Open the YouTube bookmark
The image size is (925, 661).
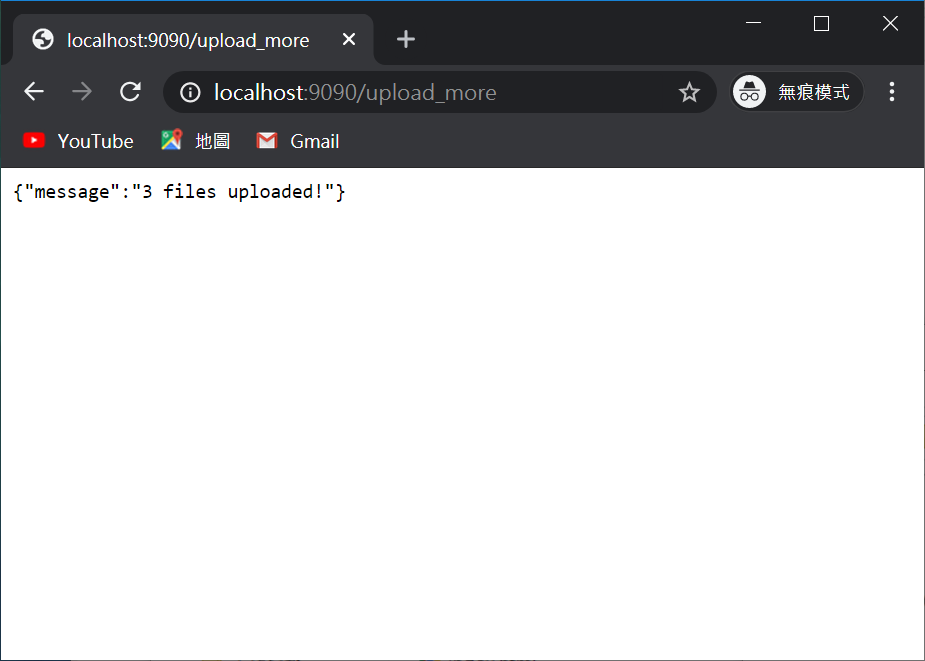(78, 141)
